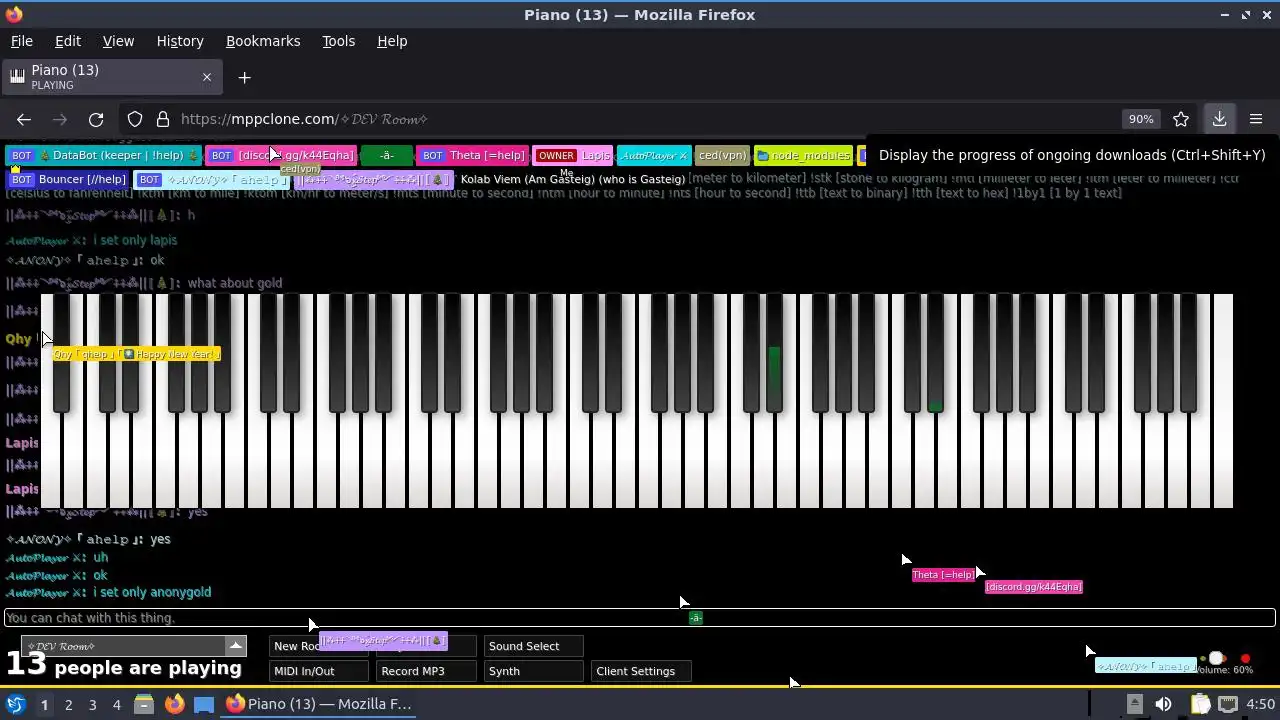
Task: Select the Bouncer [//help] bot participant tag
Action: (68, 179)
